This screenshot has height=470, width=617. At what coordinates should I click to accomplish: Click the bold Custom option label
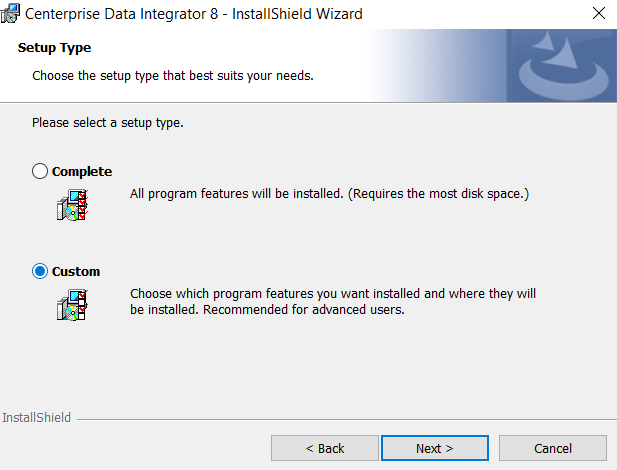[76, 271]
